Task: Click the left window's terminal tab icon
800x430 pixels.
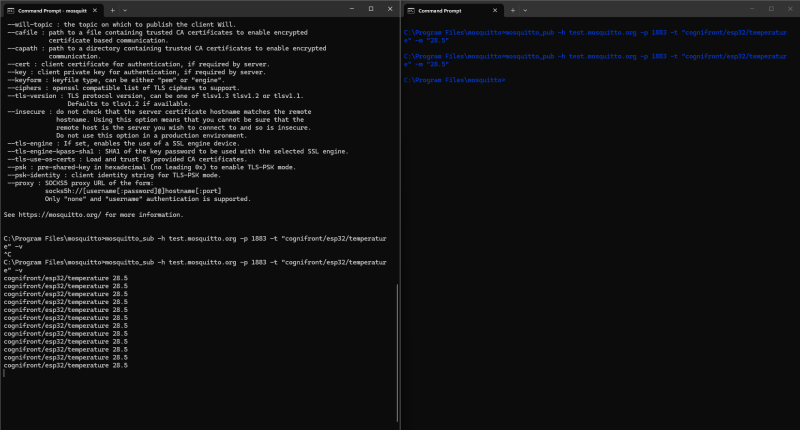Action: point(11,10)
